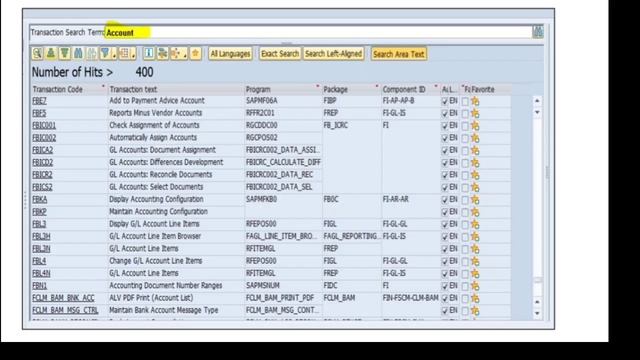Click the favorite star icon for FBF5
The image size is (640, 360).
(x=475, y=113)
